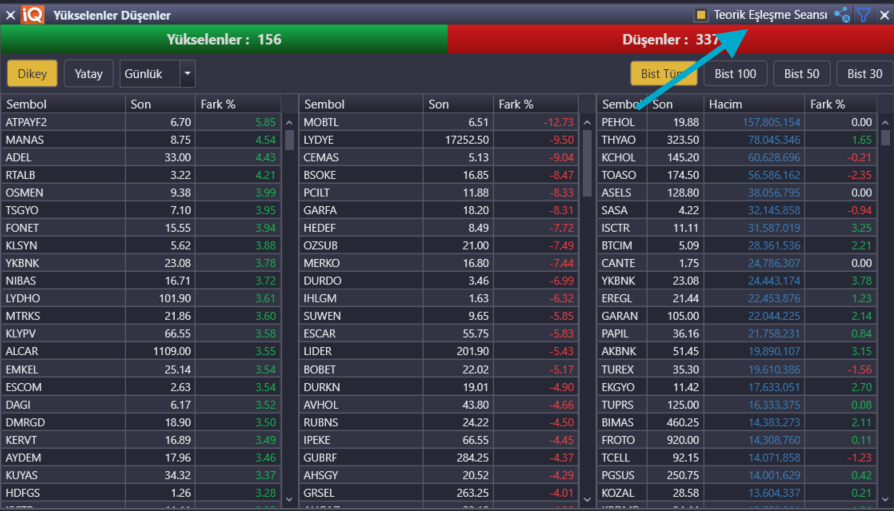Click the iQ logo icon

(x=32, y=15)
